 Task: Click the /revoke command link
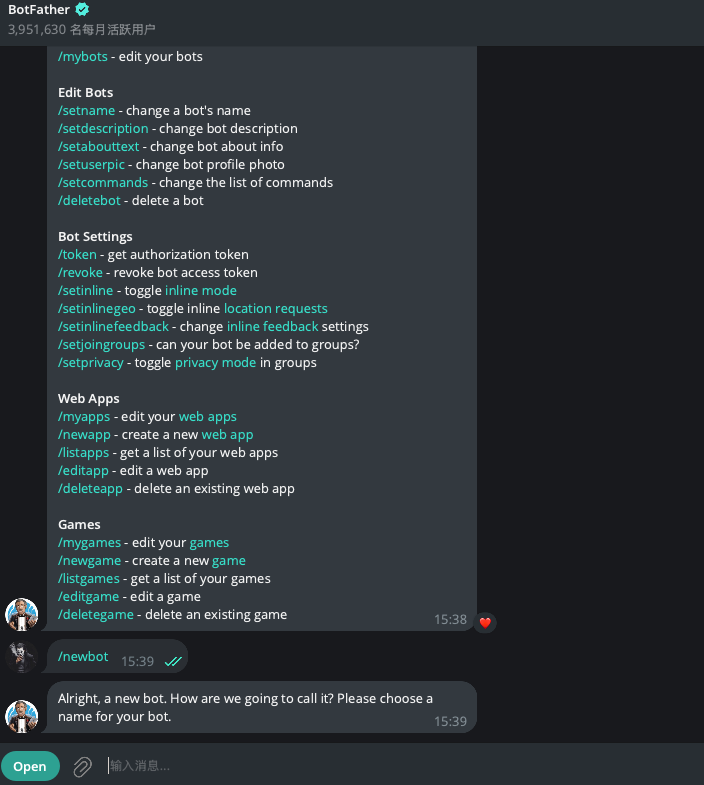82,273
